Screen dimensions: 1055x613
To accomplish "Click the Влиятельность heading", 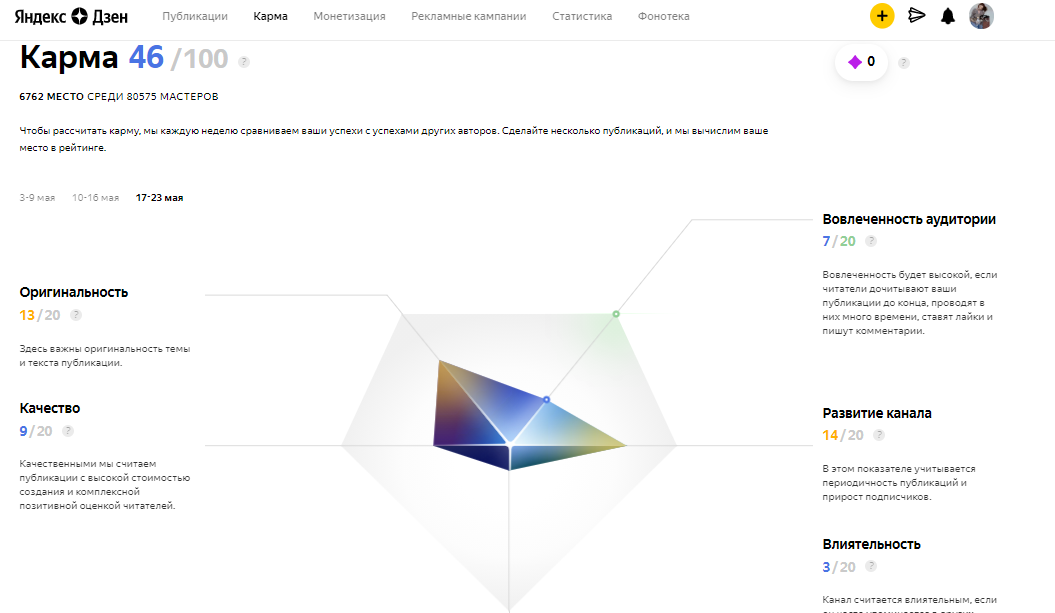I will pyautogui.click(x=871, y=544).
